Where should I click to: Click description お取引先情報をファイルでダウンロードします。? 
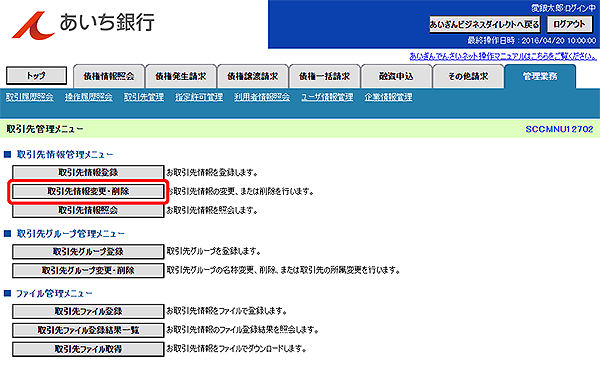[236, 349]
